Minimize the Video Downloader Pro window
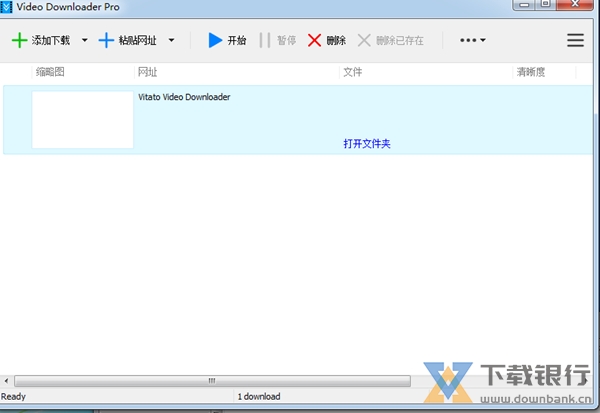The height and width of the screenshot is (413, 600). tap(524, 5)
